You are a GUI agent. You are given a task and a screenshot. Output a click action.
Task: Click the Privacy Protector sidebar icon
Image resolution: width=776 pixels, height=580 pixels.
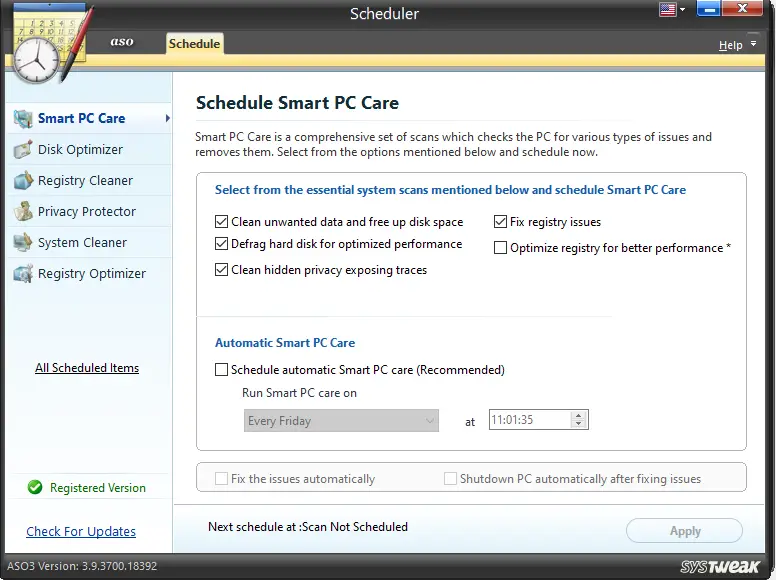[x=23, y=212]
